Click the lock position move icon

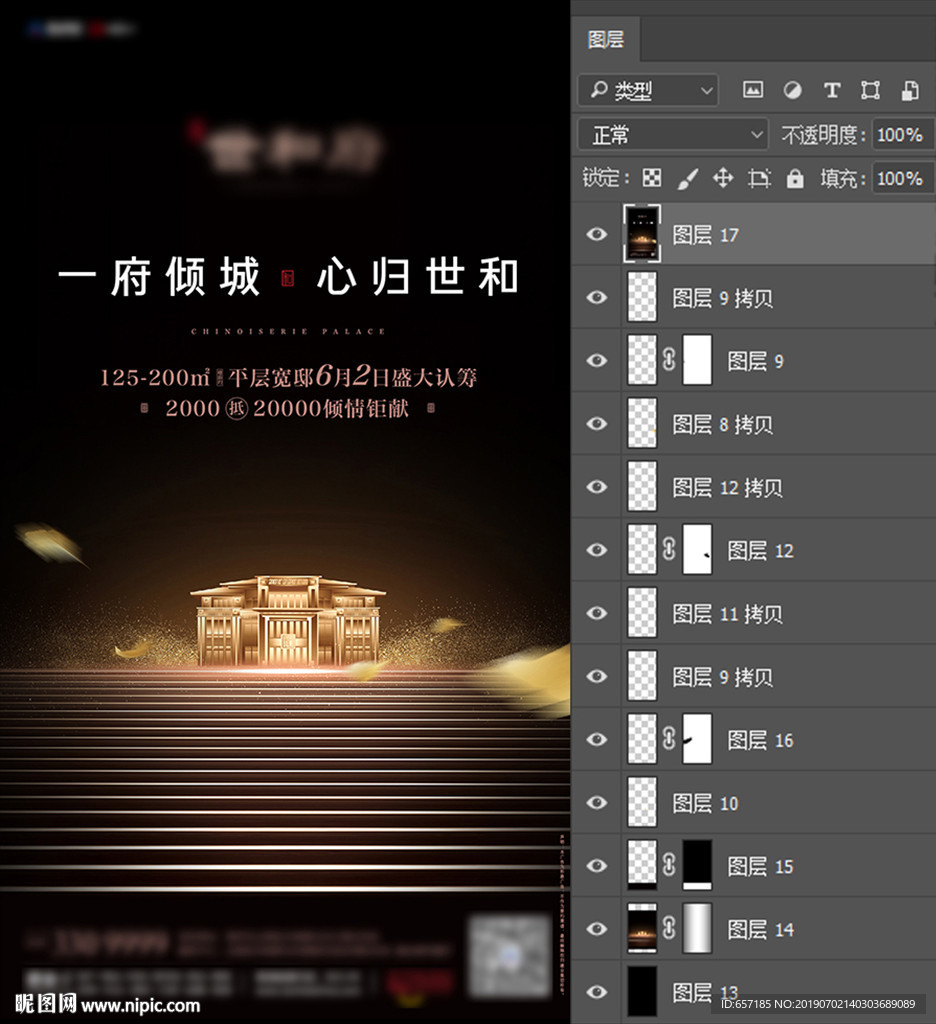click(x=722, y=178)
